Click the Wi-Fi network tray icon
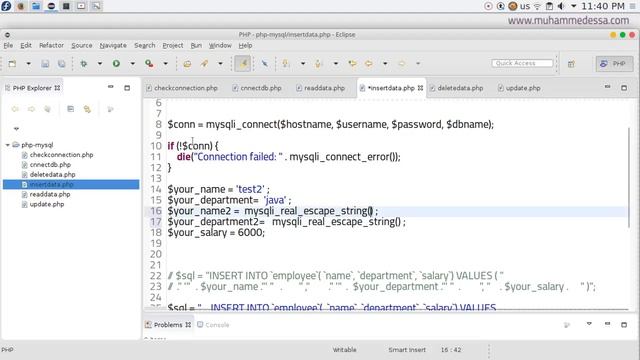640x360 pixels. (537, 6)
